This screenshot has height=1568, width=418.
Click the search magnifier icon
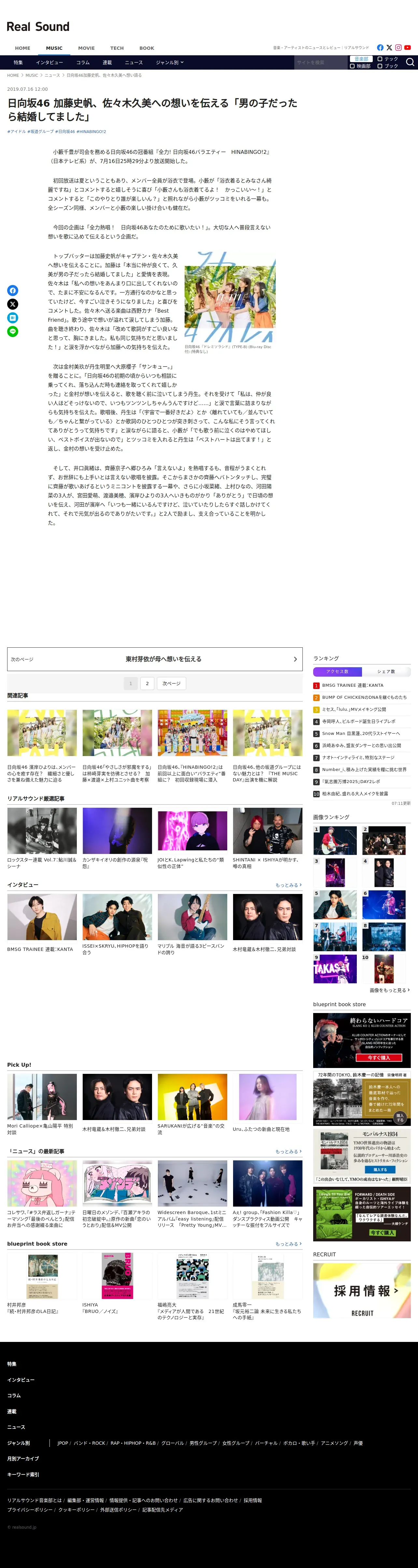click(410, 62)
